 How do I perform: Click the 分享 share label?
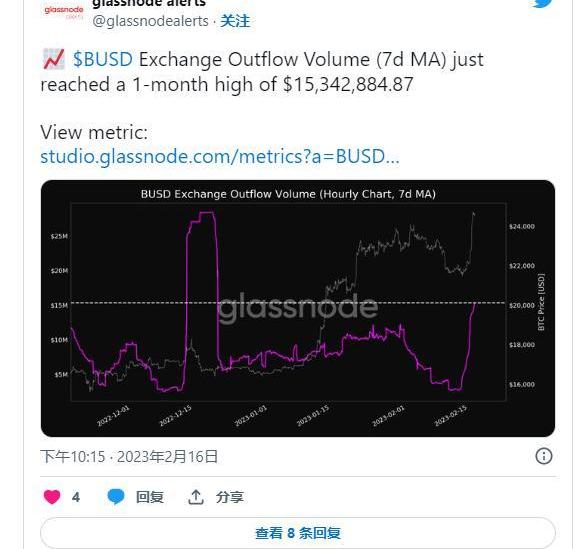[x=229, y=497]
